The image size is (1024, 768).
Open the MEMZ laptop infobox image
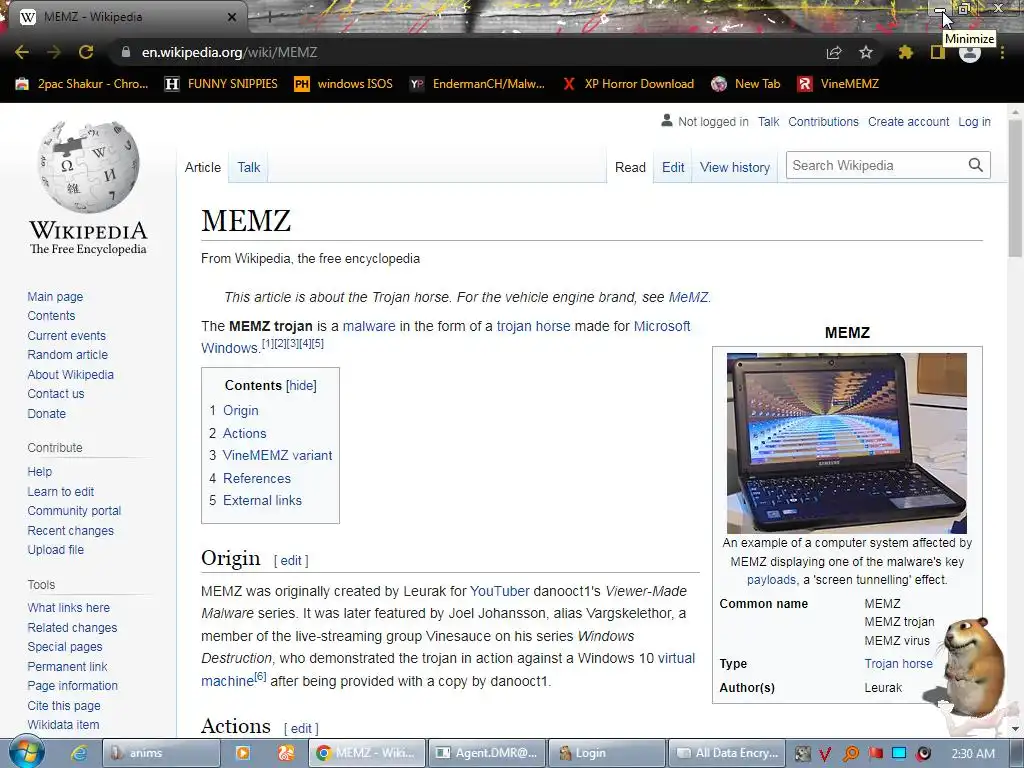(846, 443)
